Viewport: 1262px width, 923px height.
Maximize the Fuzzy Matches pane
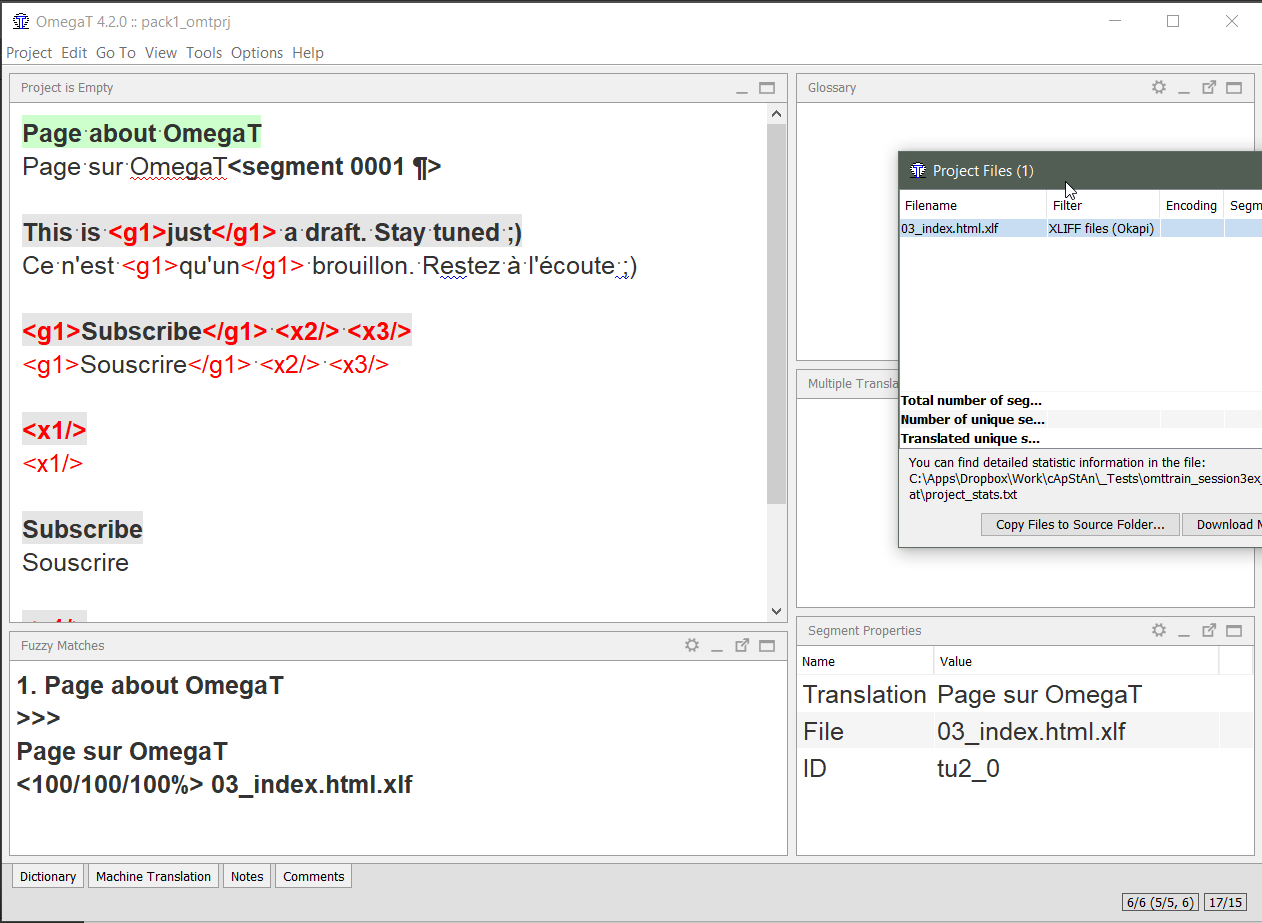click(x=767, y=646)
